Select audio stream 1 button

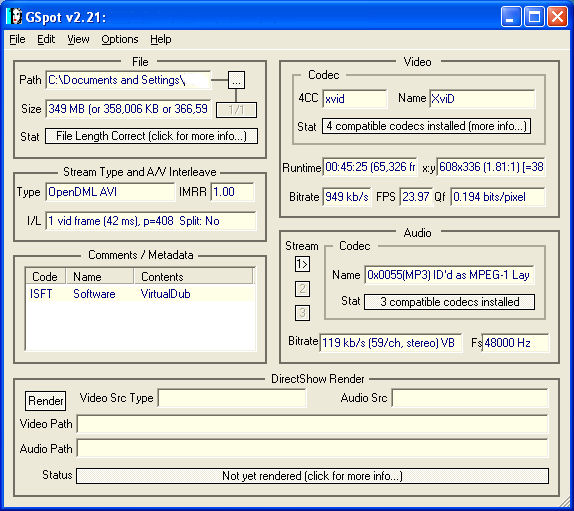pos(302,264)
